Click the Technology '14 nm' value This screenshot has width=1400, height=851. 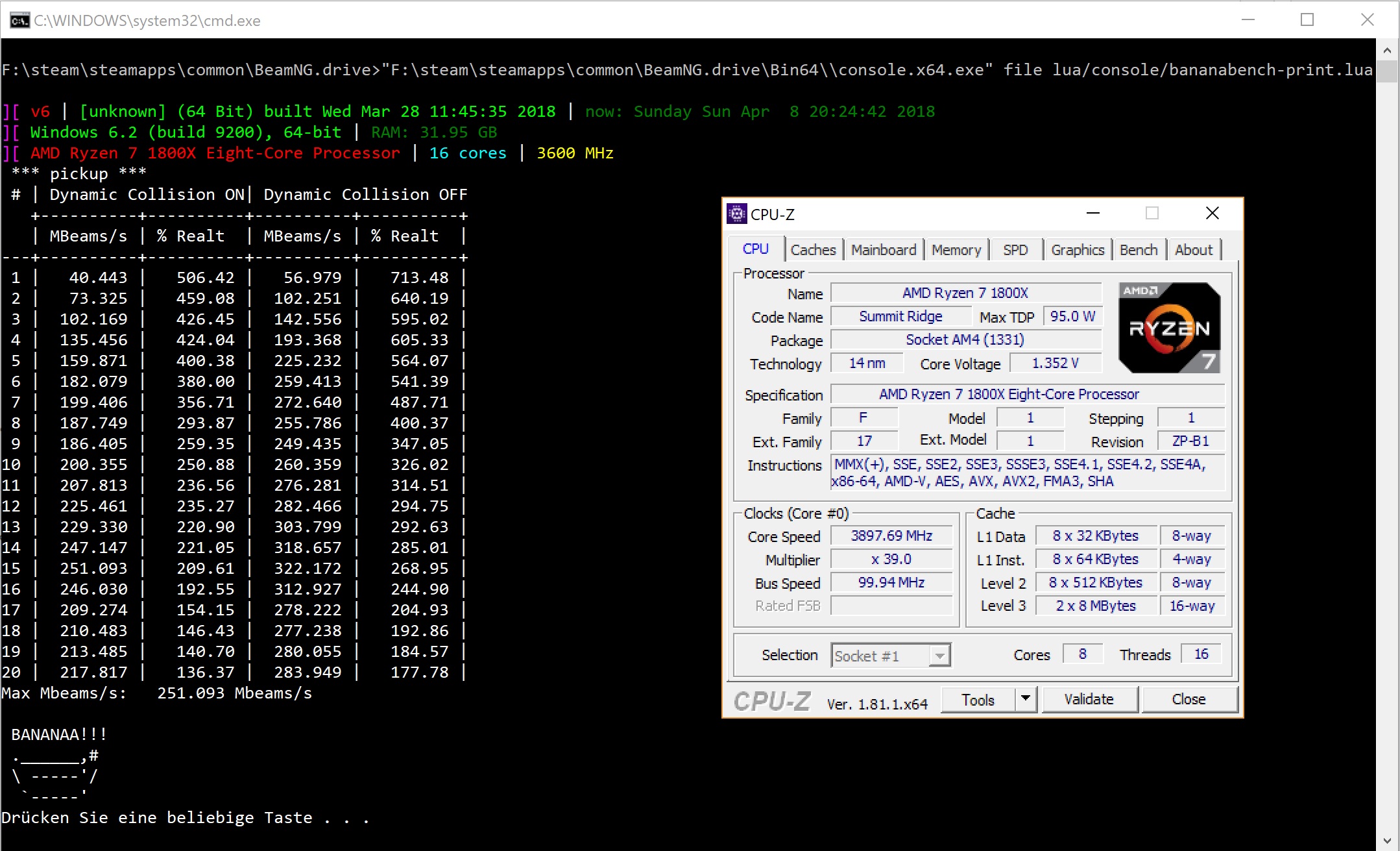pos(867,364)
